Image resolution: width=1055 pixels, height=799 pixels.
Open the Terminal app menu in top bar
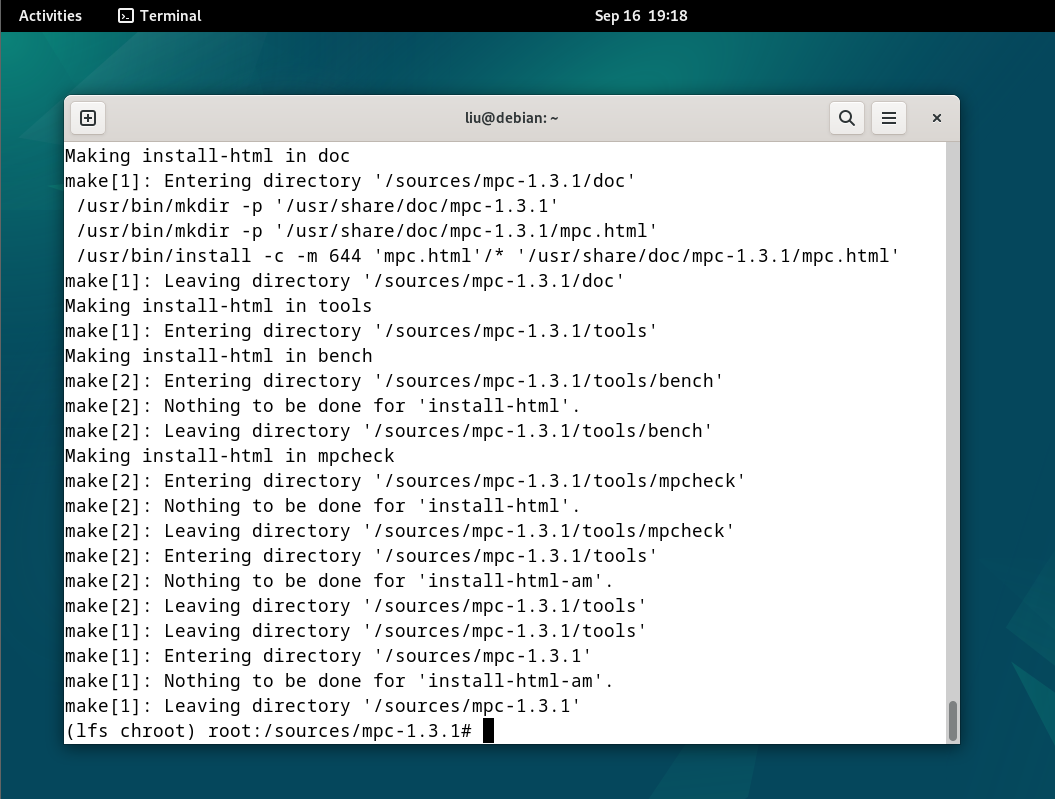[x=160, y=15]
